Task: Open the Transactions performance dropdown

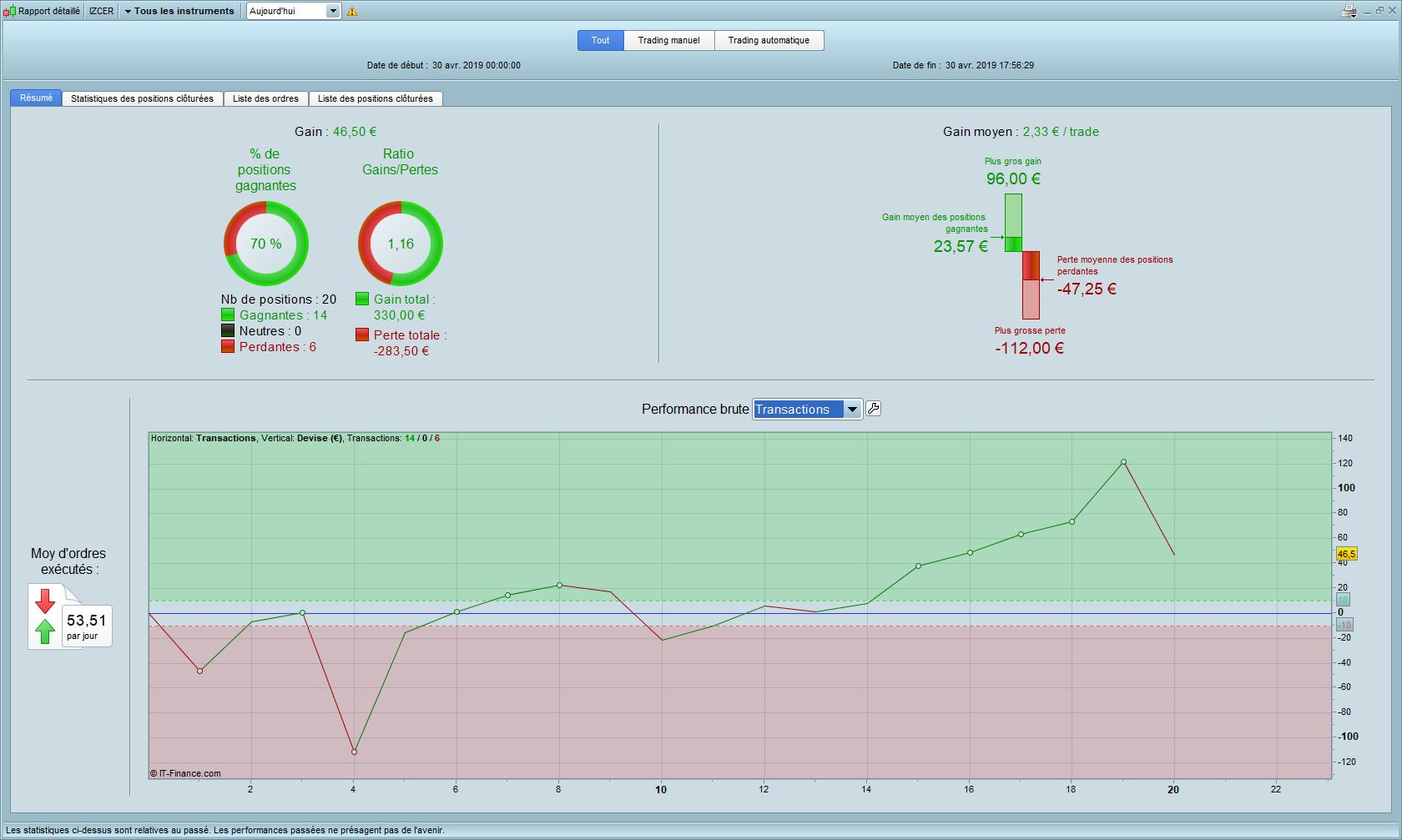Action: click(x=807, y=409)
